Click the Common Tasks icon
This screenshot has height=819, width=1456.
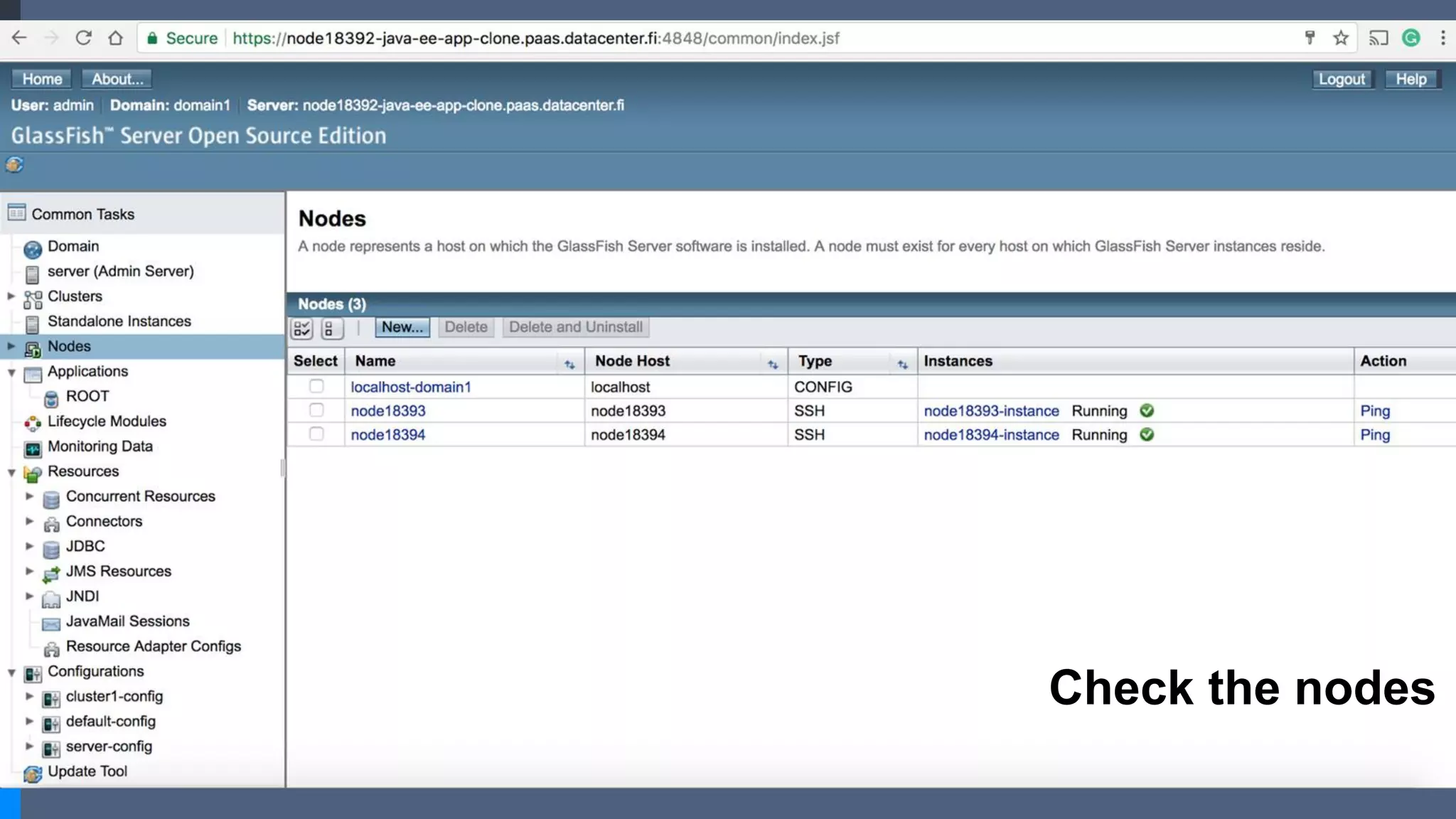(16, 213)
